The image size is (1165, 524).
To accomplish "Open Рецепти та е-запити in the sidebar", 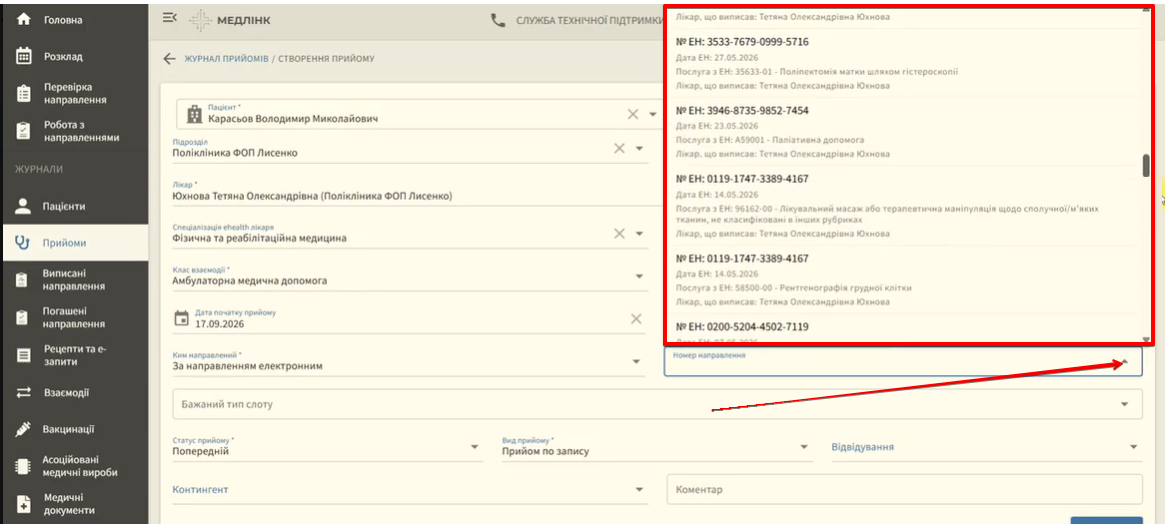I will 74,355.
